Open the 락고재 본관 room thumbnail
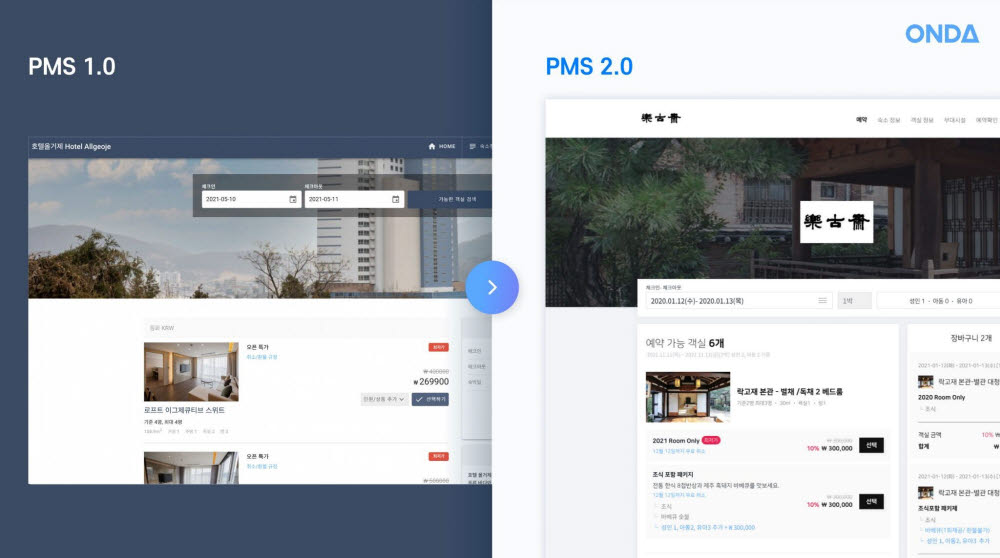The height and width of the screenshot is (558, 1000). click(688, 397)
